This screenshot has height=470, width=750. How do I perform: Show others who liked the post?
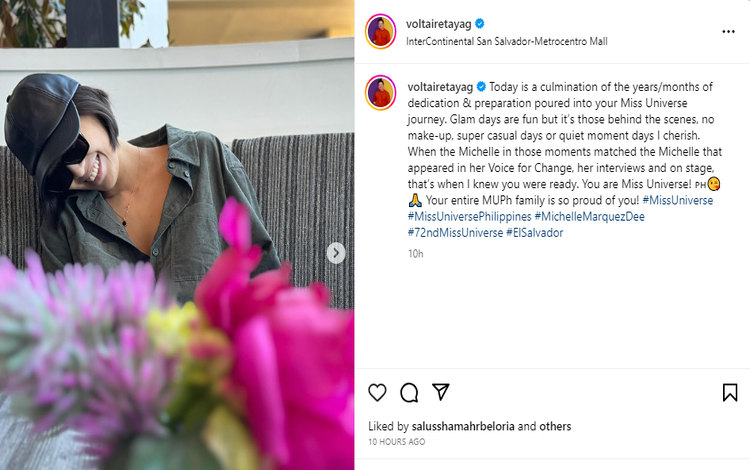(x=555, y=426)
